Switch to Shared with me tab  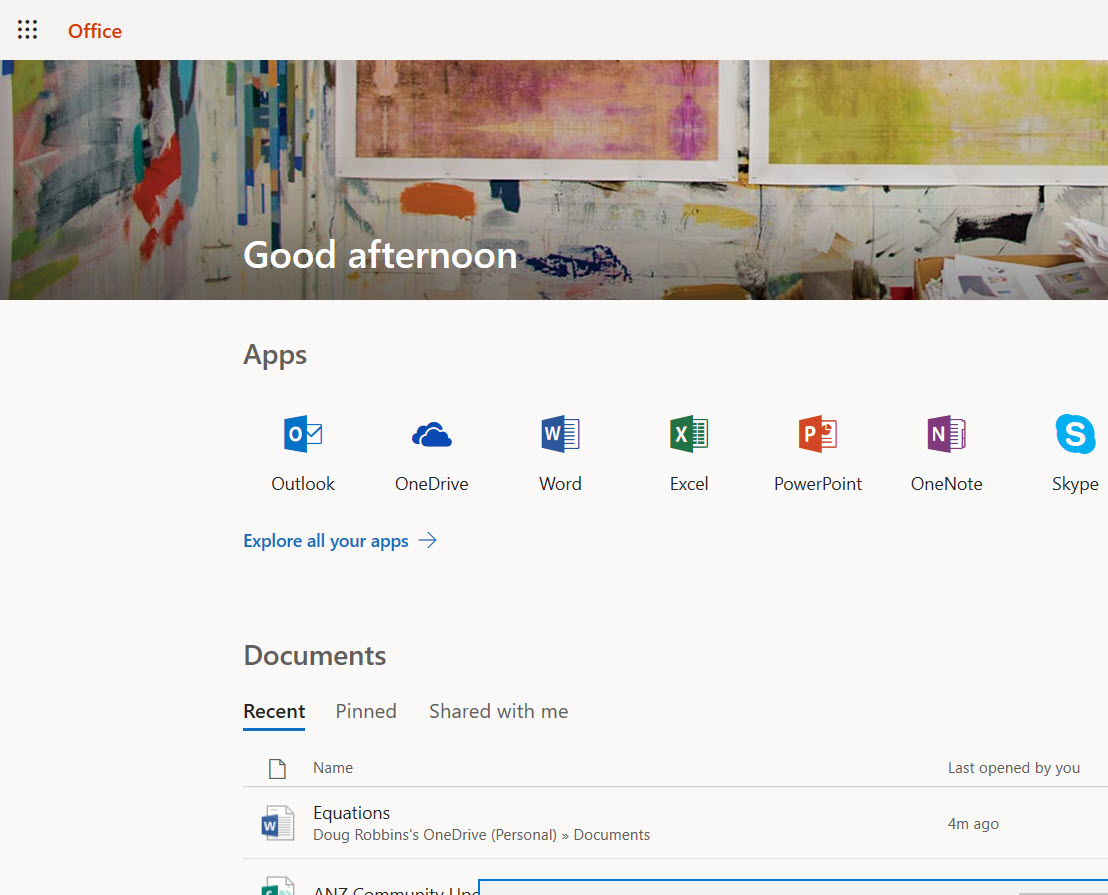pyautogui.click(x=498, y=711)
